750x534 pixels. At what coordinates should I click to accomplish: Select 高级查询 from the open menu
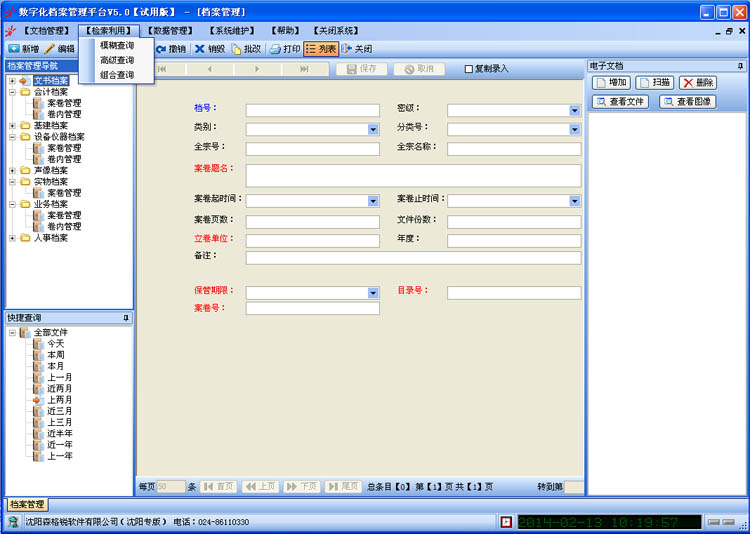click(x=117, y=60)
